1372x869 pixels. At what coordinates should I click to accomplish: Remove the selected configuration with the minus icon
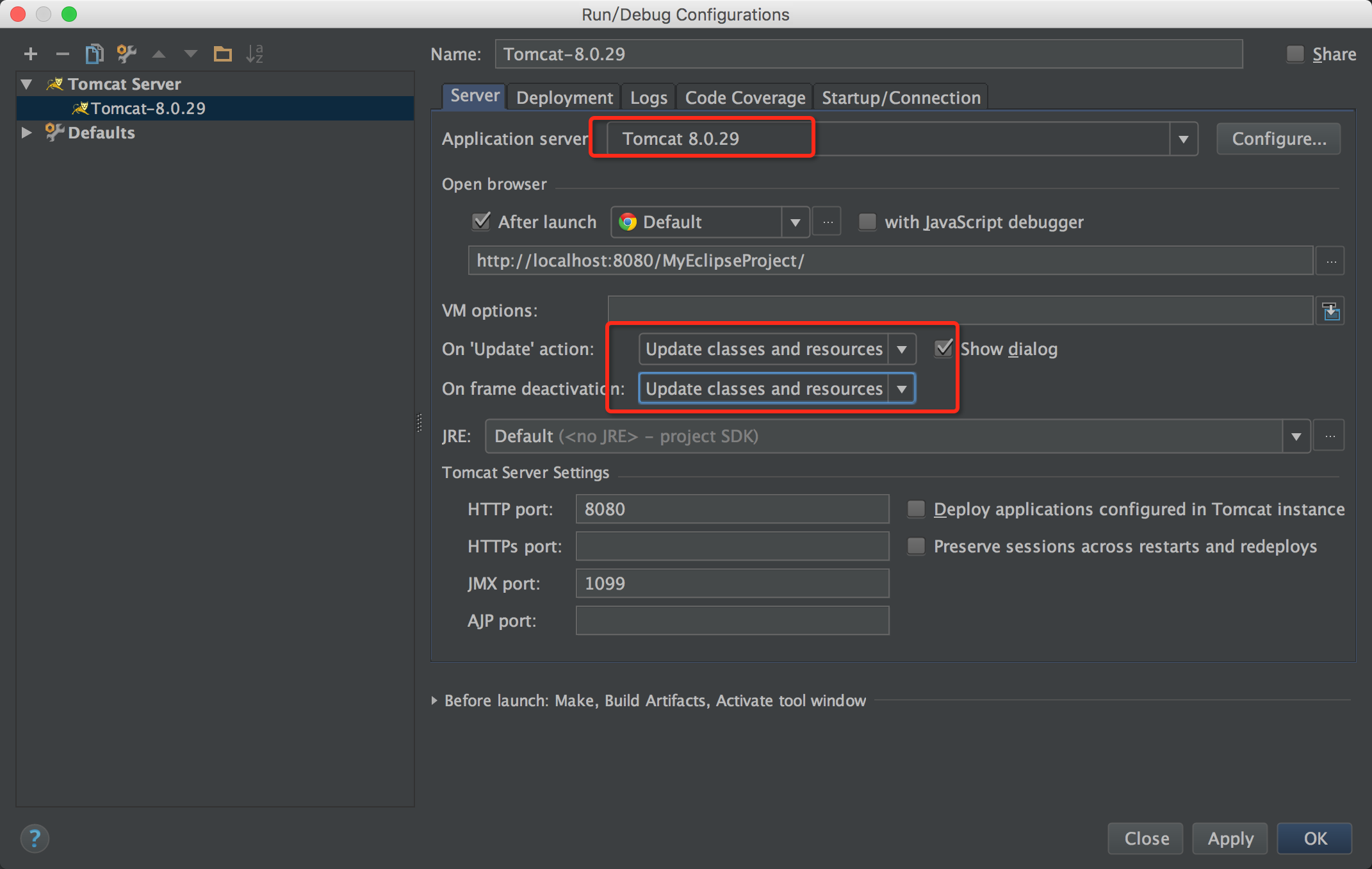(62, 54)
